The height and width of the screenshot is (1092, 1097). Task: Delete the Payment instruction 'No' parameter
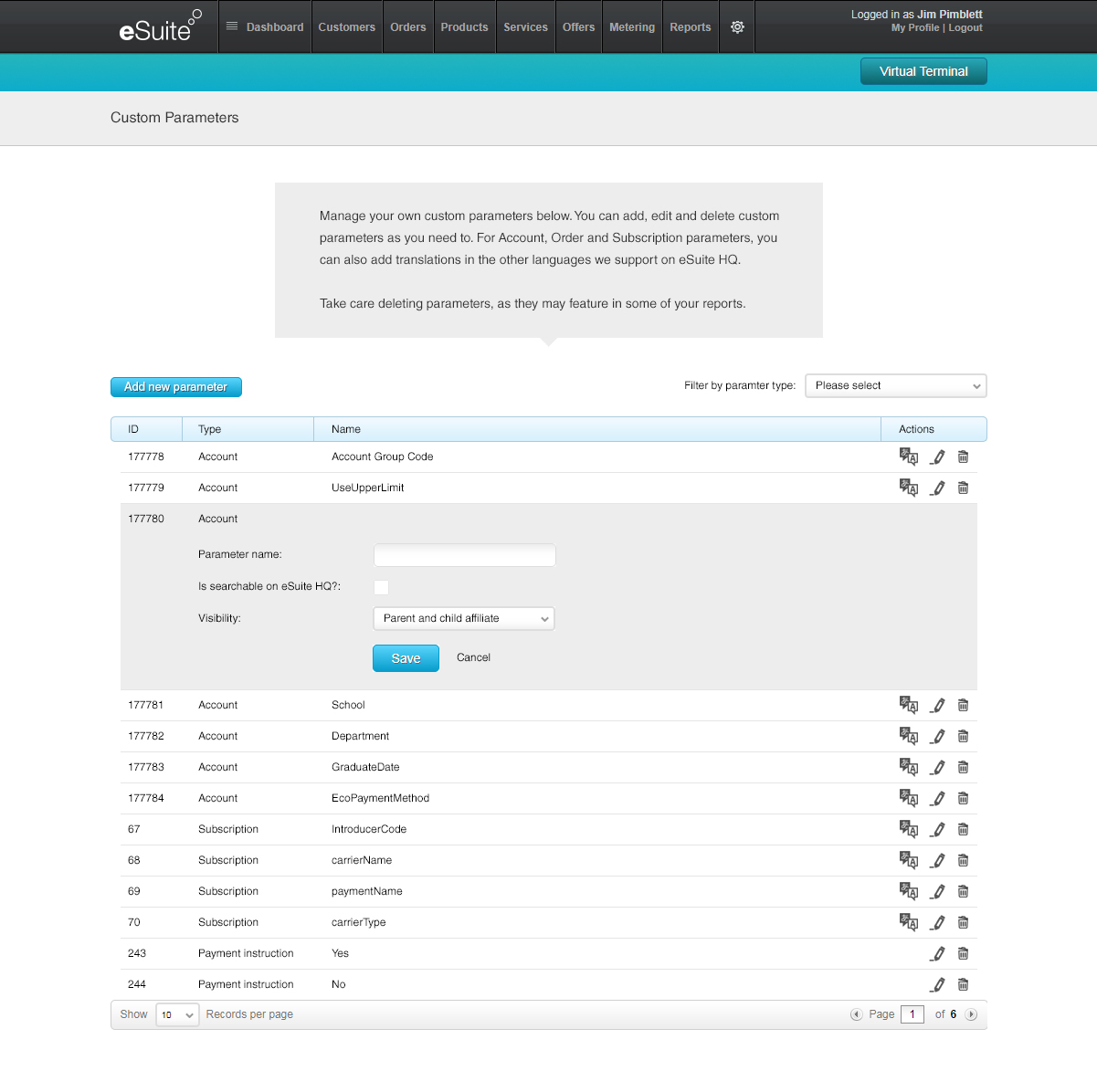[x=963, y=984]
